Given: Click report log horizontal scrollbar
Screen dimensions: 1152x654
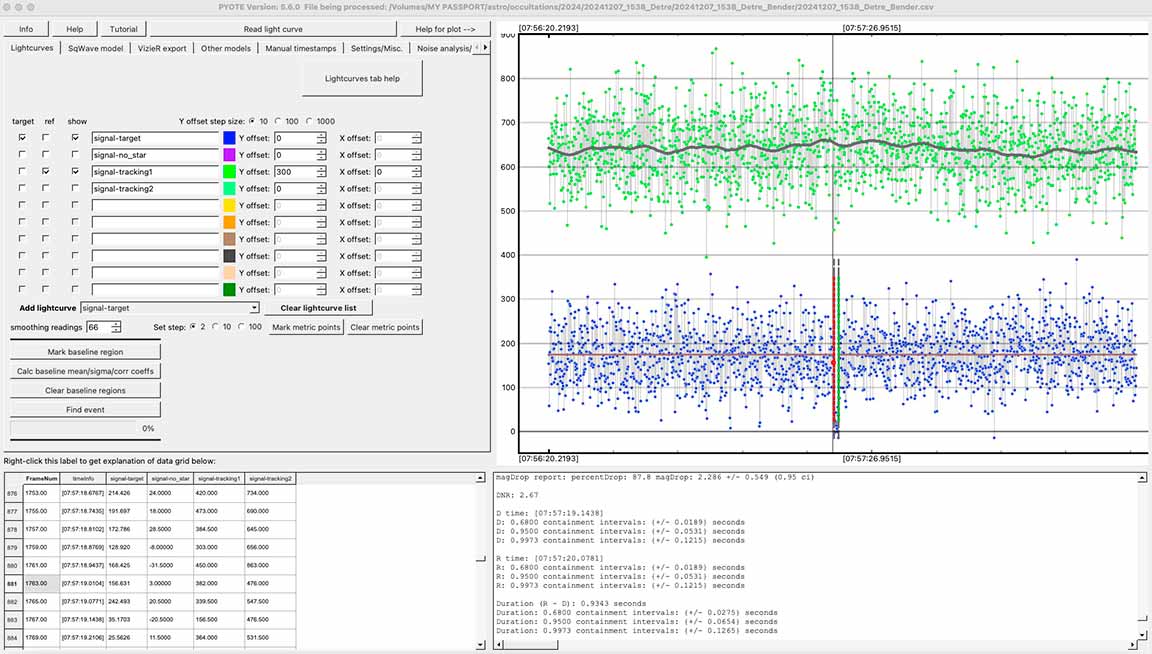Looking at the screenshot, I should pyautogui.click(x=818, y=644).
